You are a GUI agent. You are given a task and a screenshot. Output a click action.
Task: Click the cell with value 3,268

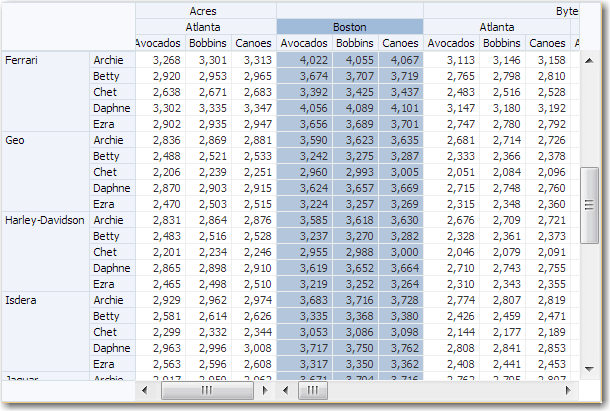click(x=161, y=60)
